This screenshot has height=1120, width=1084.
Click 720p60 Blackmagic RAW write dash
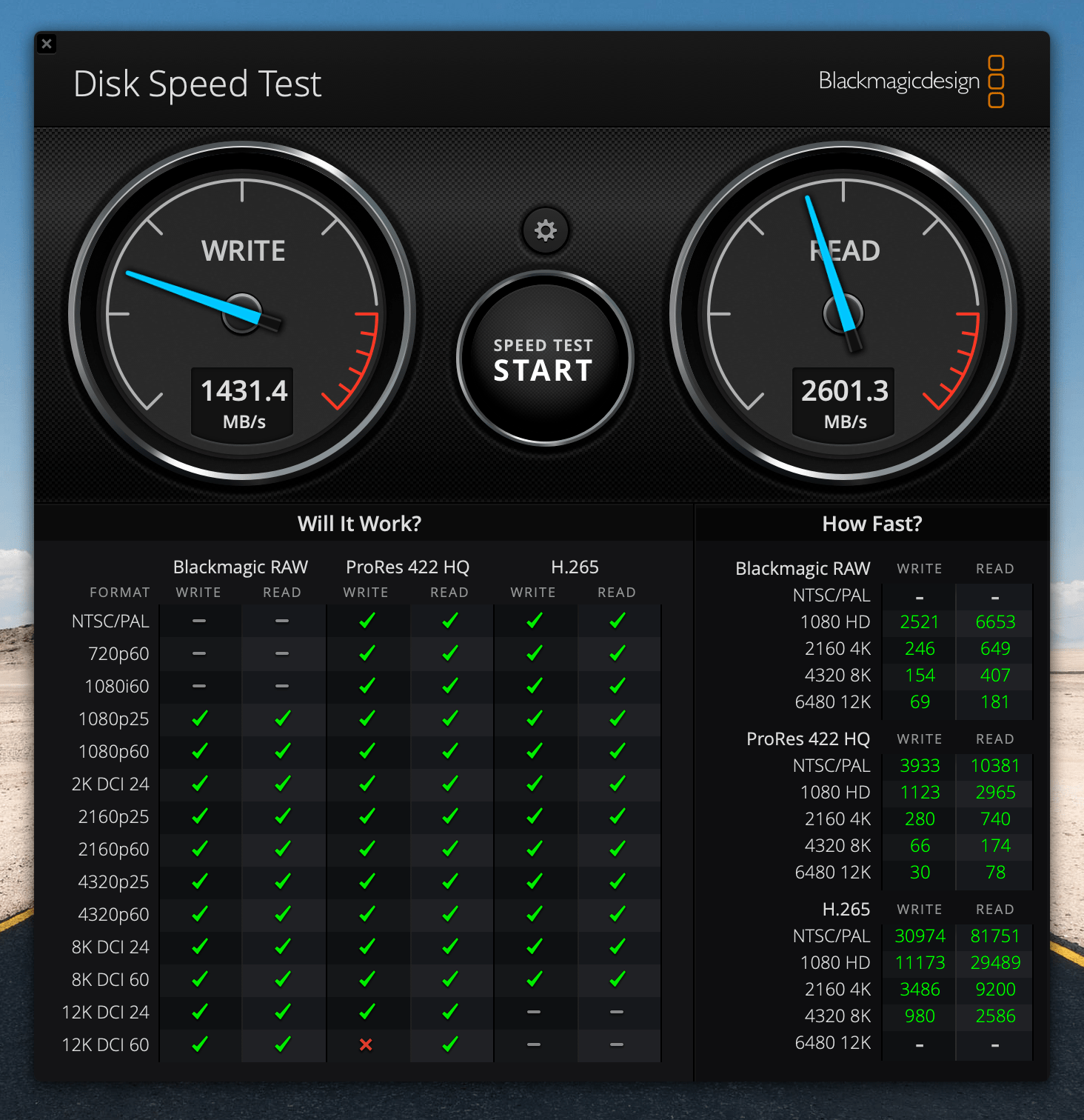coord(199,653)
